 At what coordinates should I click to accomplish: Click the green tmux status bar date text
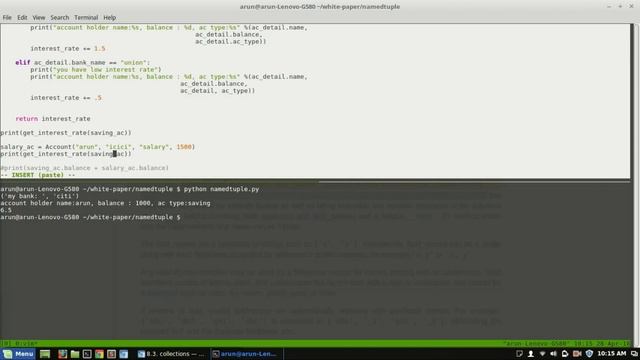click(567, 344)
